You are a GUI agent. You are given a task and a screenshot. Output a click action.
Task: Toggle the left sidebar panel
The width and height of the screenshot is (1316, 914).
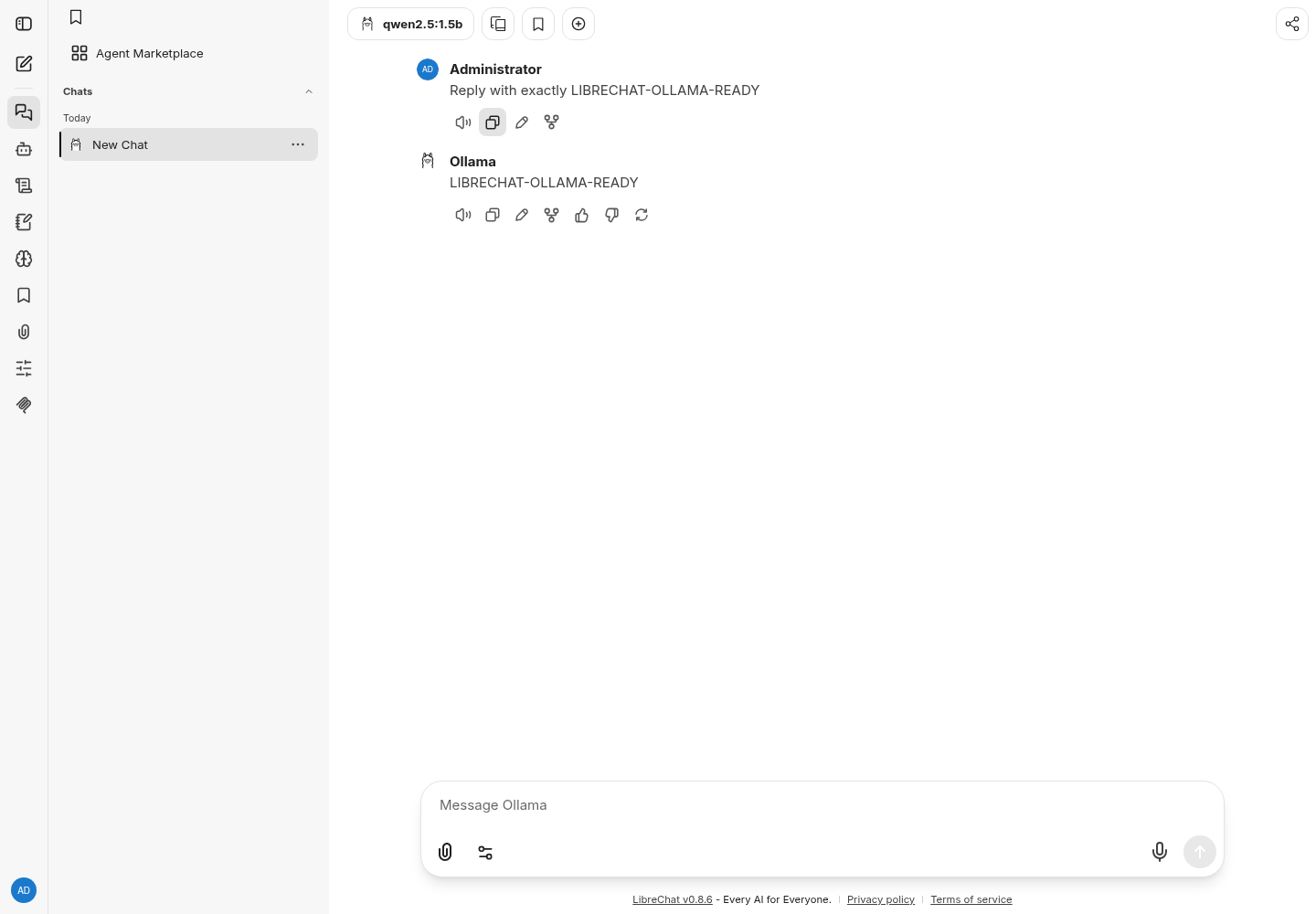[x=24, y=24]
